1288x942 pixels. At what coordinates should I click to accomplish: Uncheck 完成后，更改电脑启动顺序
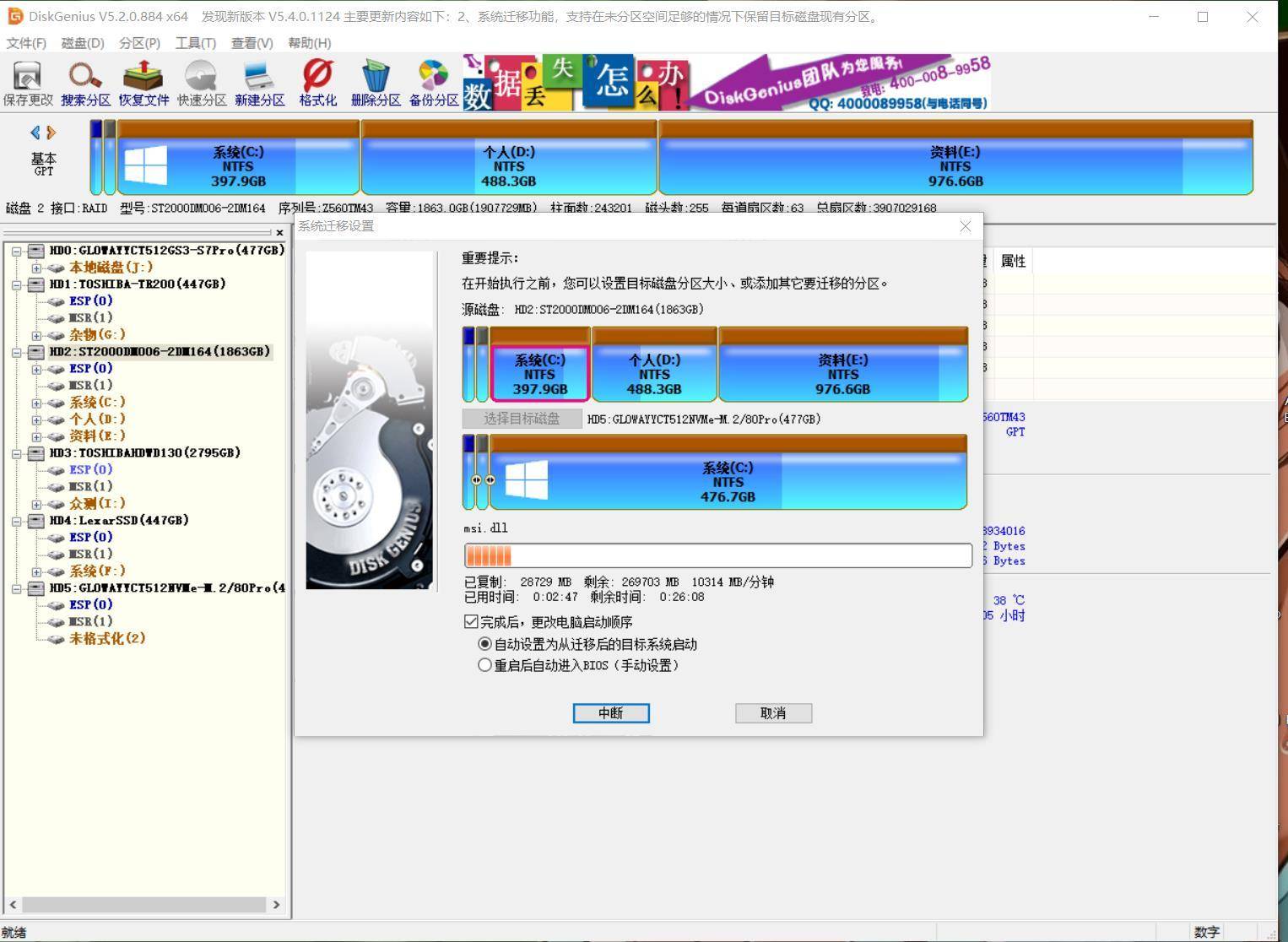pos(471,622)
